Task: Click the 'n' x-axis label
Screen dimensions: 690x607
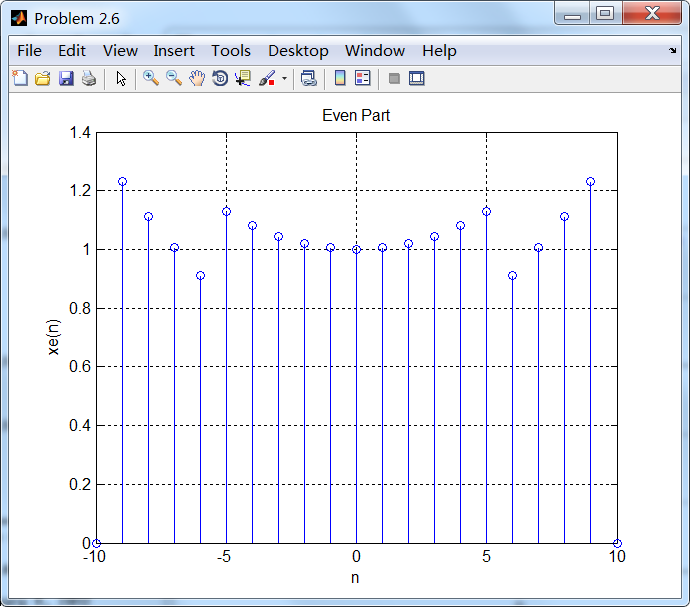Action: [x=355, y=578]
